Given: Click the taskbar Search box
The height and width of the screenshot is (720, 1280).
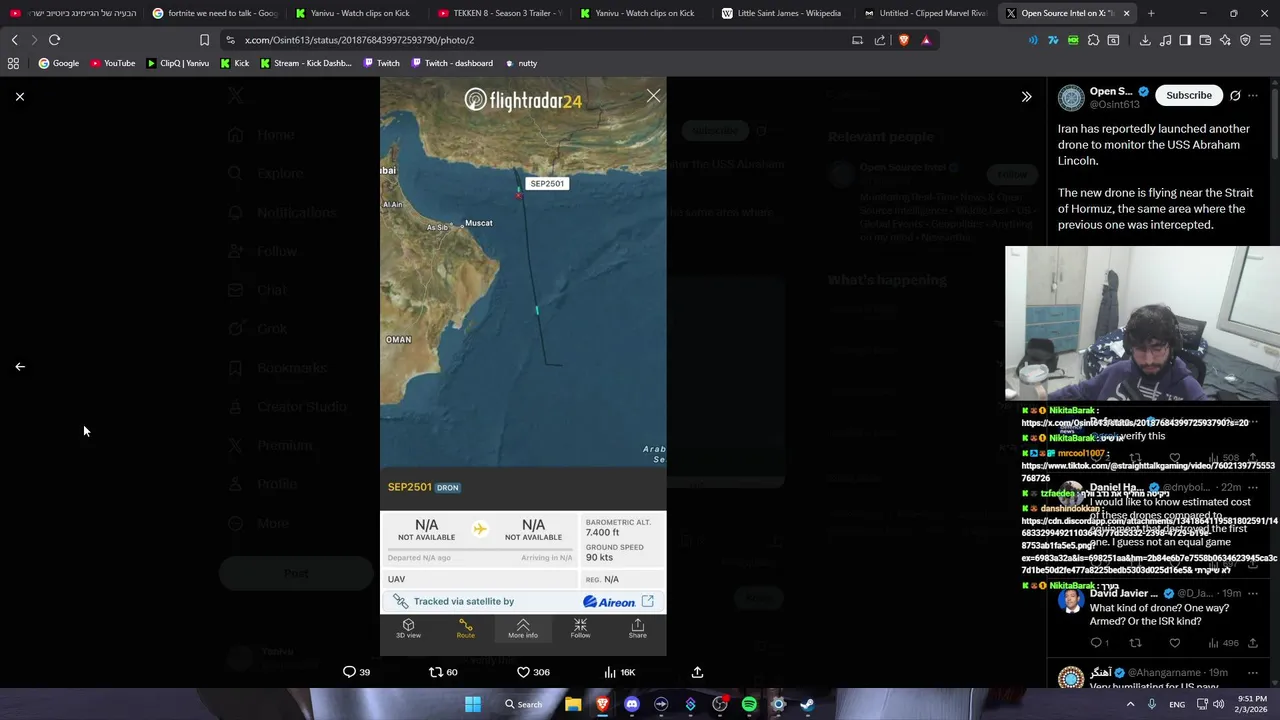Looking at the screenshot, I should (524, 704).
